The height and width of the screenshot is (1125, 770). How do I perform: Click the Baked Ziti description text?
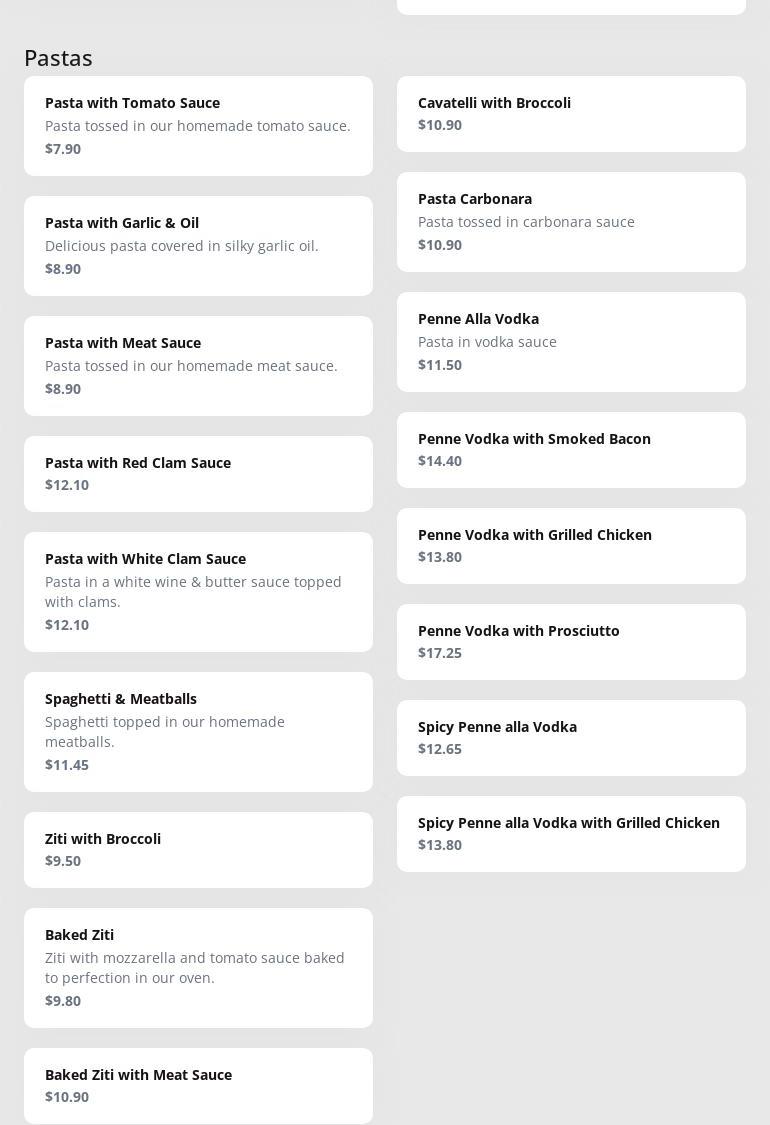(194, 968)
